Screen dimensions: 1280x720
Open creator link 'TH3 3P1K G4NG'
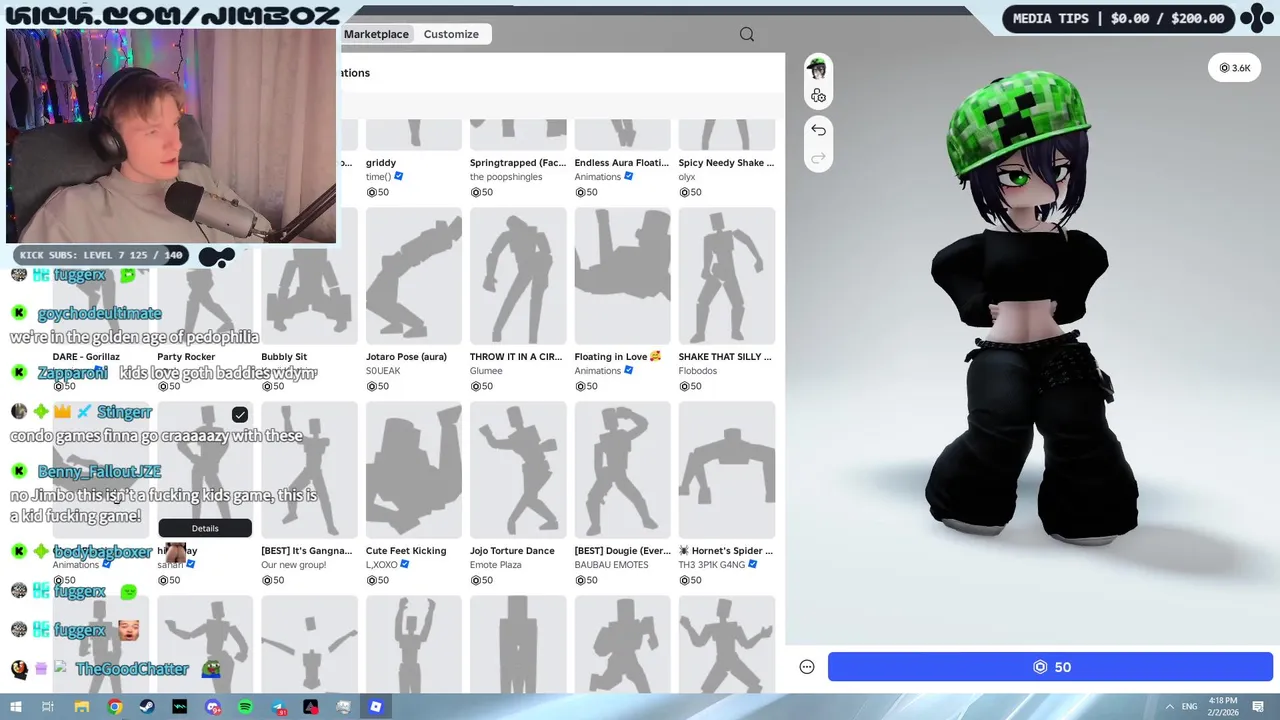pyautogui.click(x=712, y=565)
